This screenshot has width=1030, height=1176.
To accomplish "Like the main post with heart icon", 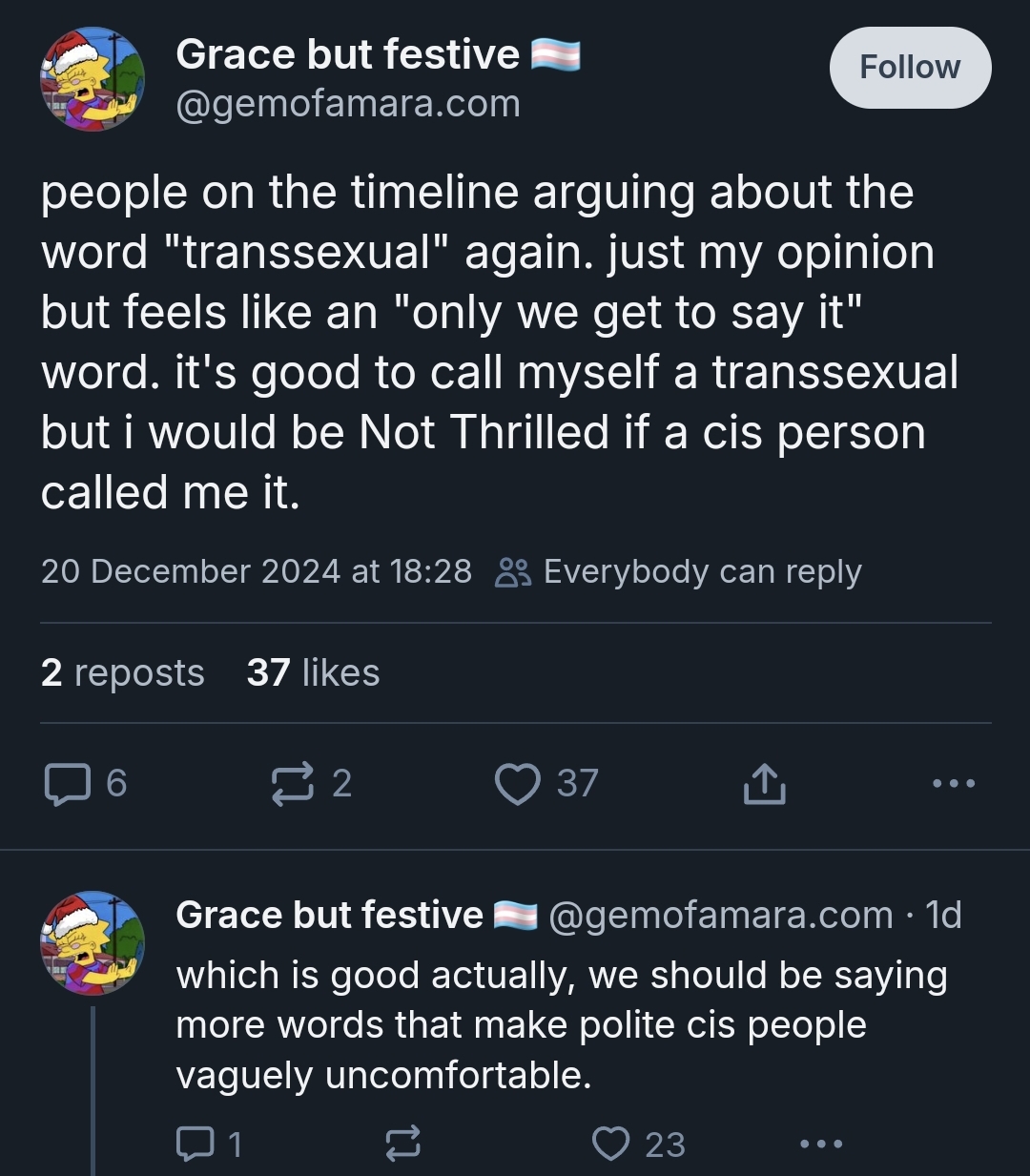I will pyautogui.click(x=518, y=784).
